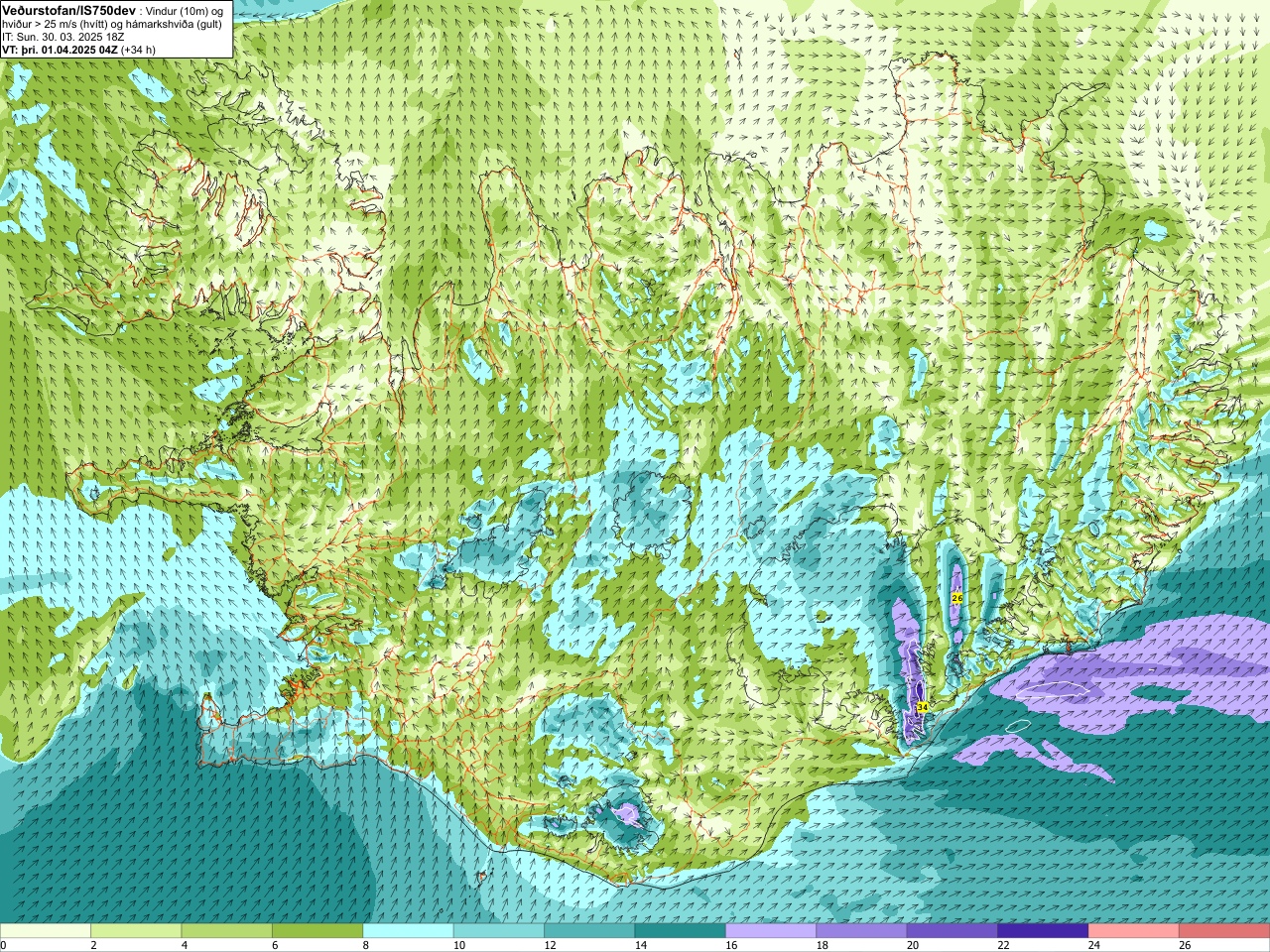This screenshot has height=952, width=1270.
Task: Click the salmon legend swatch above 26 m/s
Action: click(1224, 931)
